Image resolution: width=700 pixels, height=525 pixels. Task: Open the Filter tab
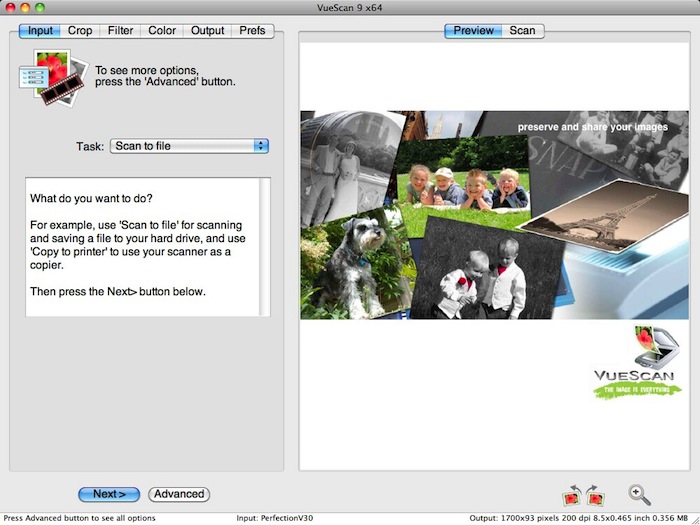[x=120, y=31]
